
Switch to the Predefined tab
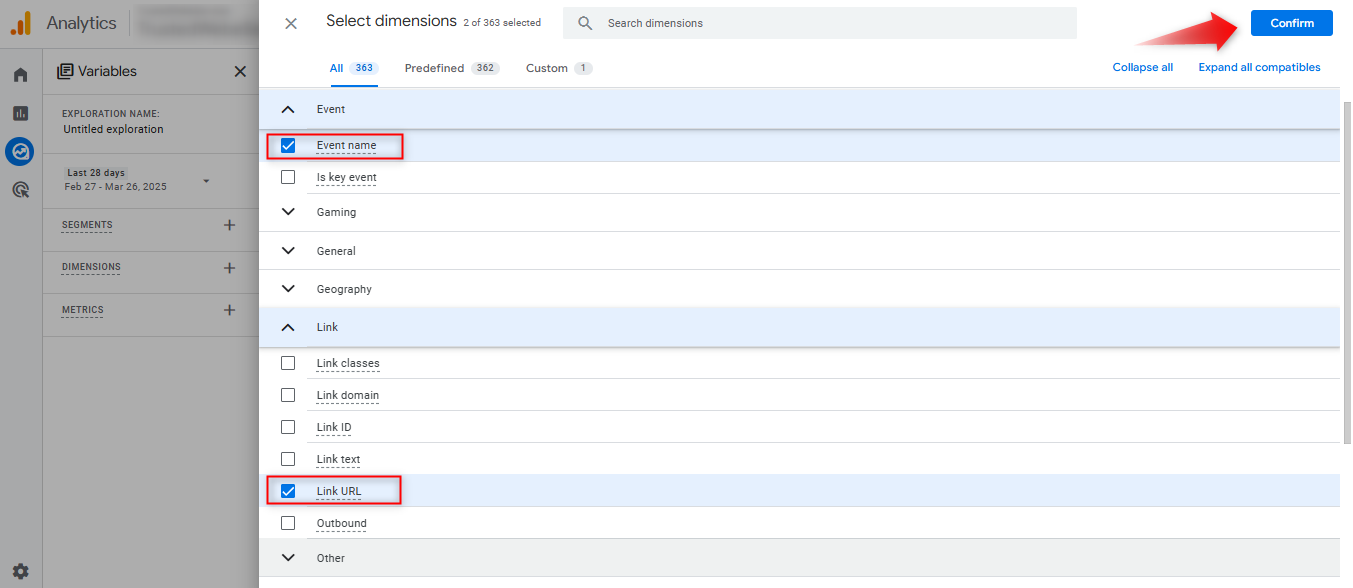pos(451,68)
